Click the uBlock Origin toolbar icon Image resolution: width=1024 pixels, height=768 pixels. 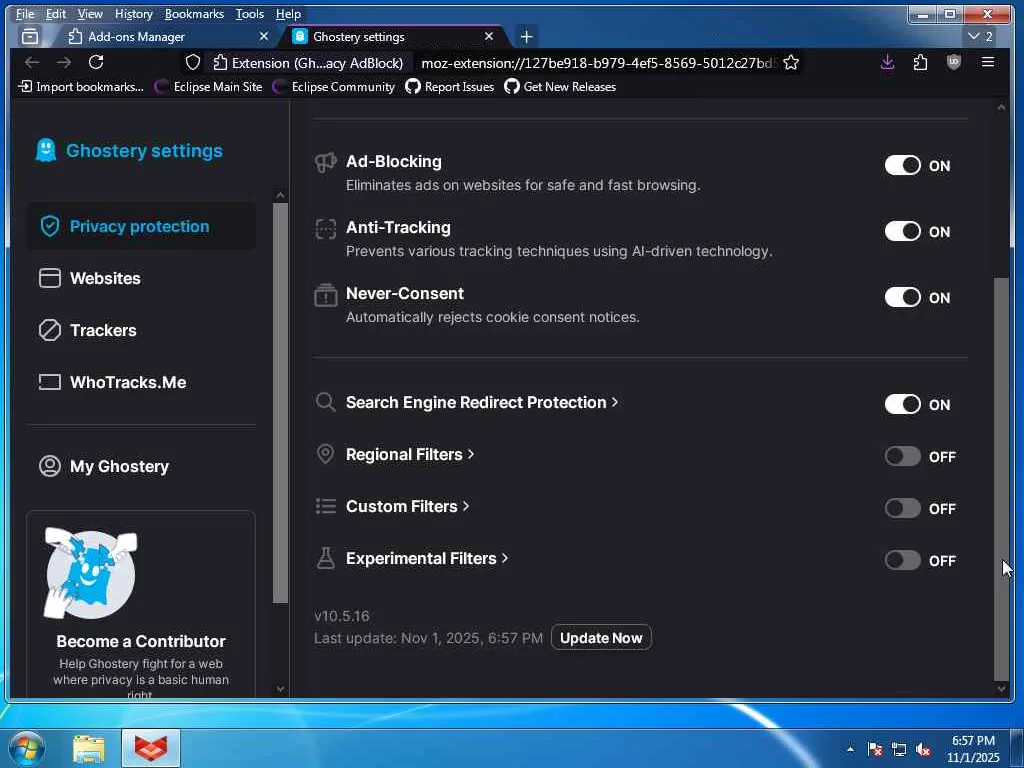[953, 62]
